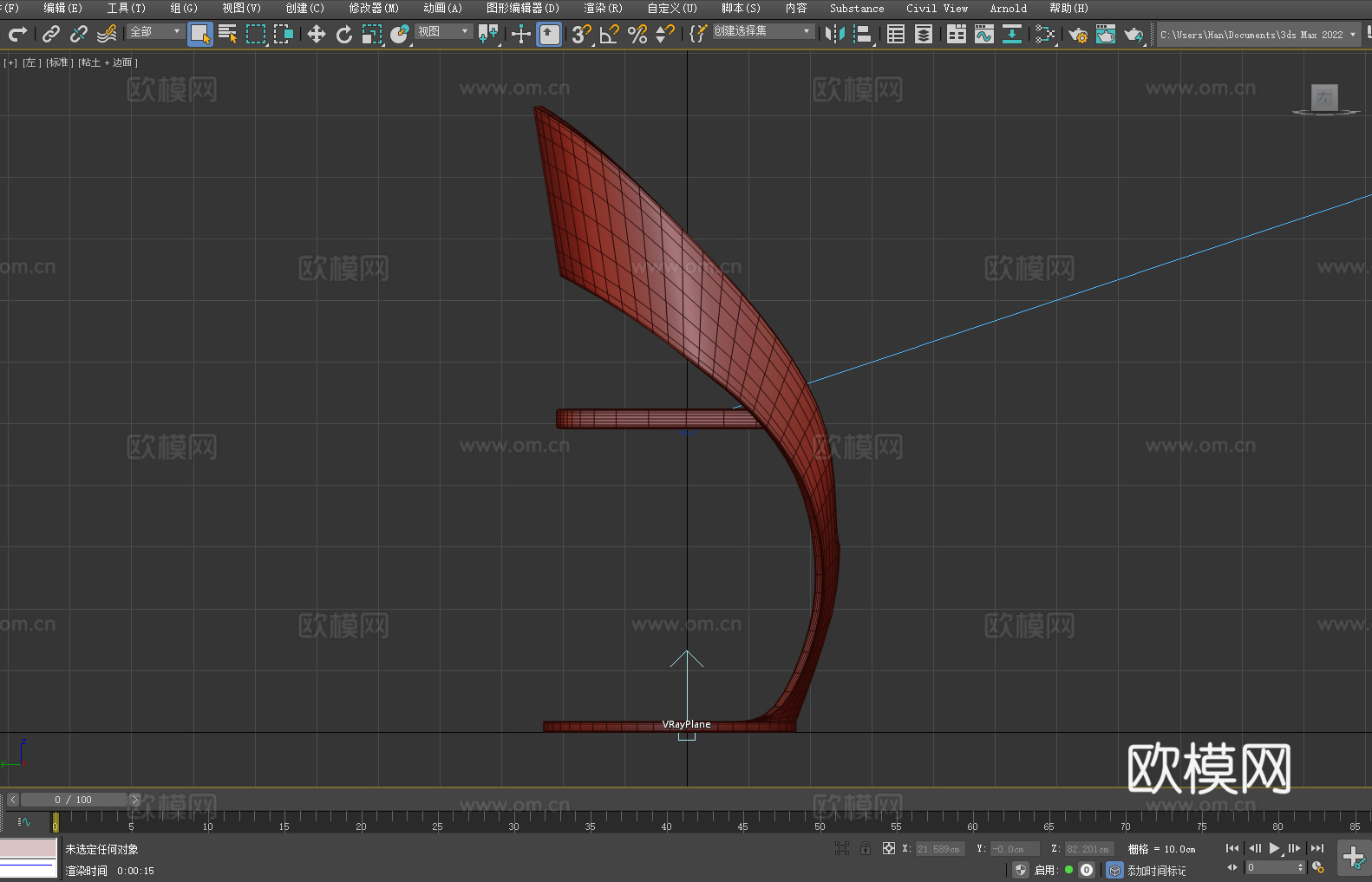The height and width of the screenshot is (882, 1372).
Task: Click the Play Animation button
Action: point(1274,848)
